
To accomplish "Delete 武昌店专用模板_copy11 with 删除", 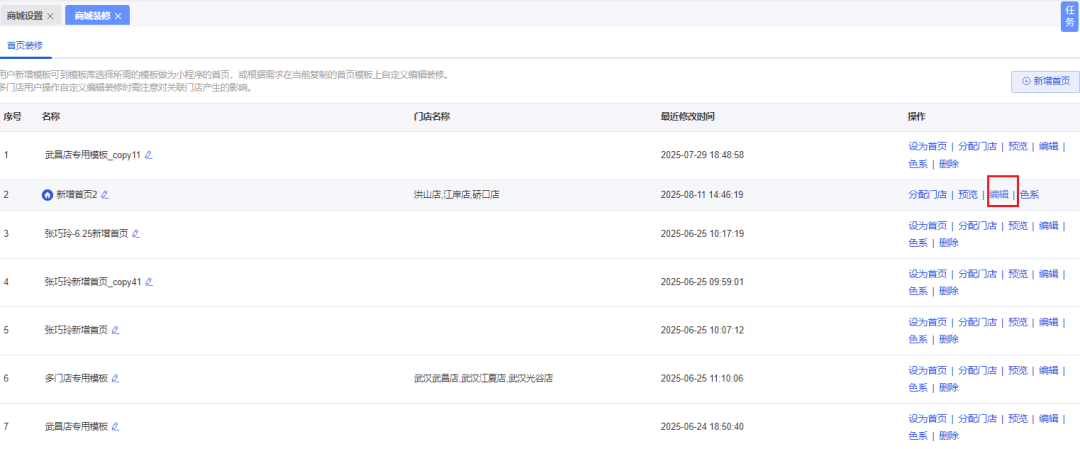I will (x=948, y=164).
